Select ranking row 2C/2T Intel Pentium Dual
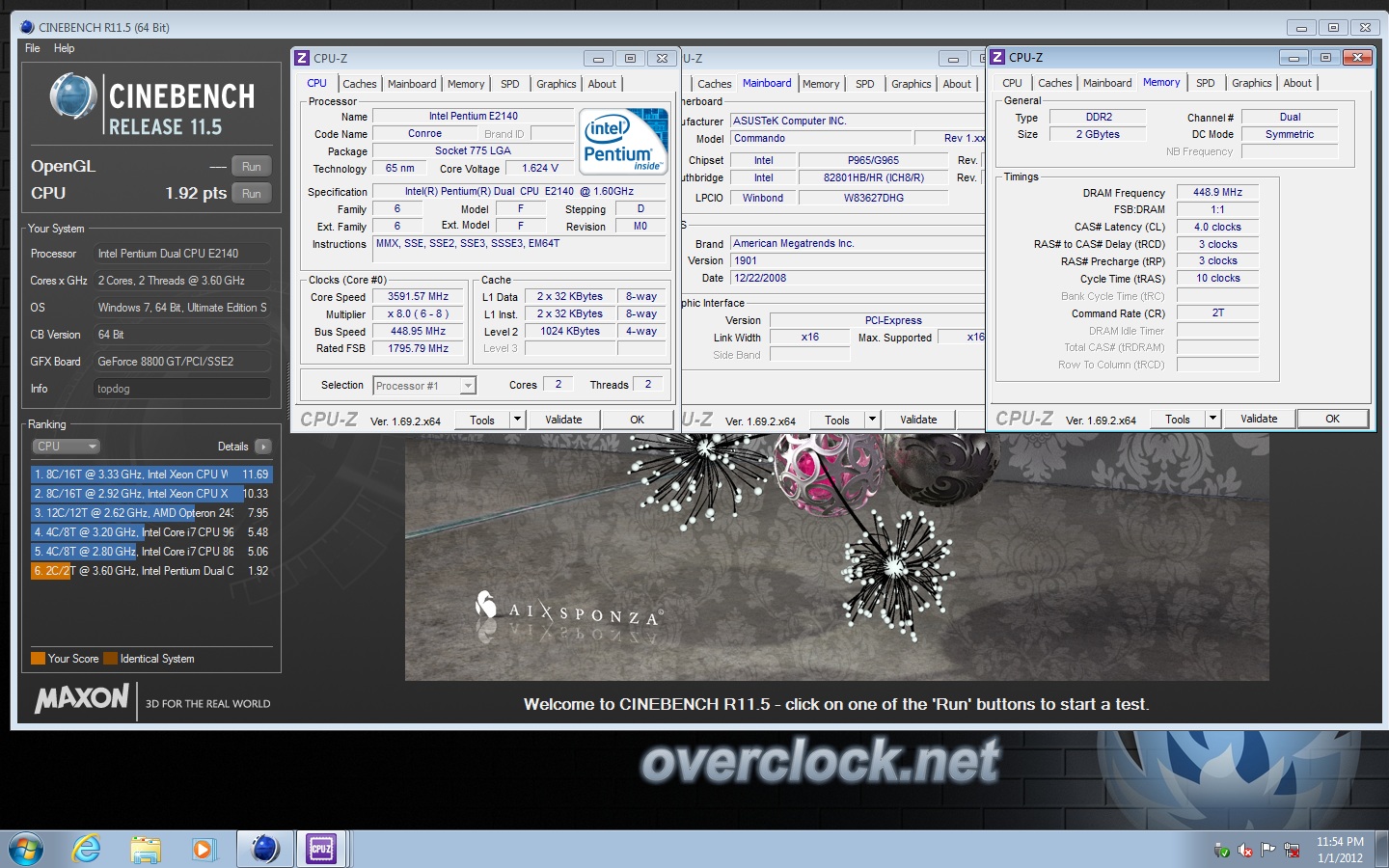This screenshot has width=1389, height=868. coord(151,571)
